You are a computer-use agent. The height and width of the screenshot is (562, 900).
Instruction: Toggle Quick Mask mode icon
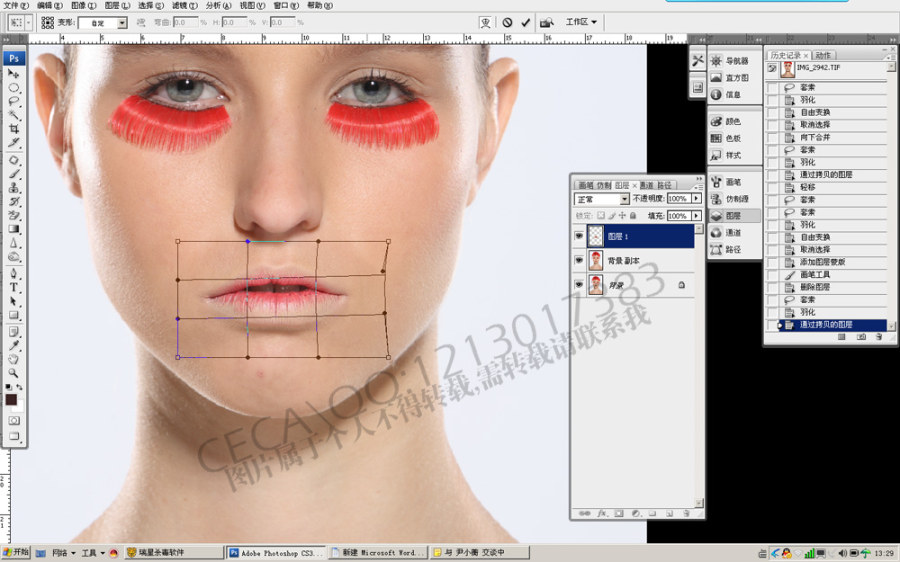[x=14, y=421]
